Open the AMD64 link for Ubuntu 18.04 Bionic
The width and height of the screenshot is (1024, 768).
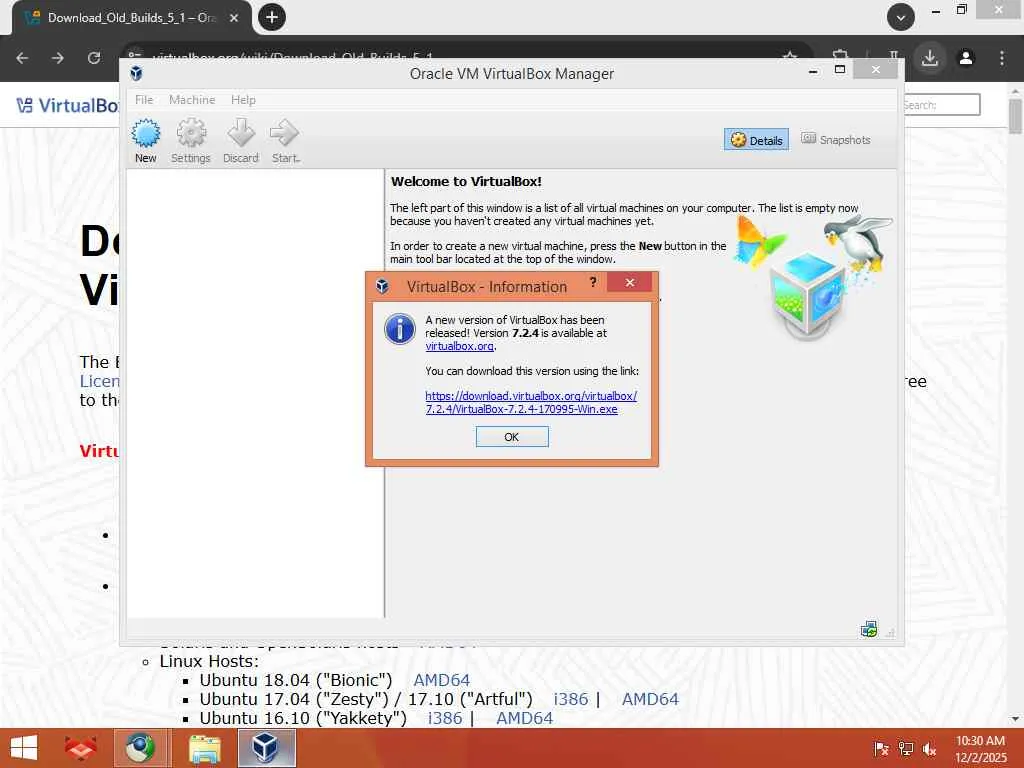441,680
